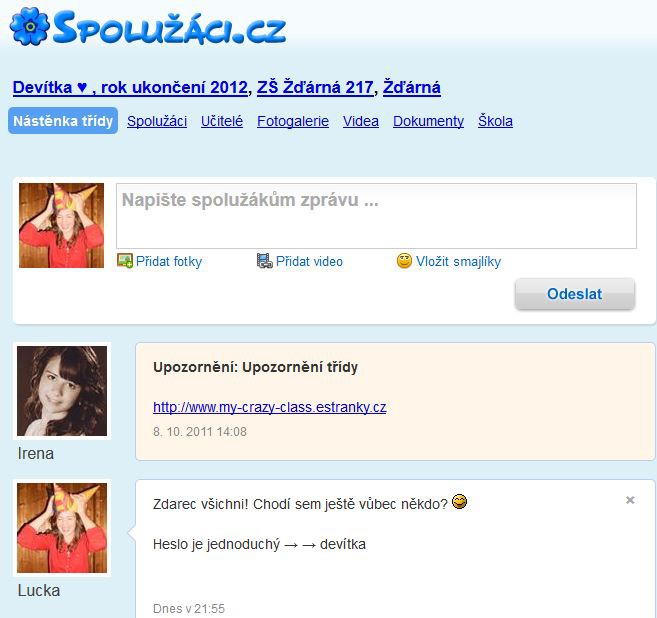This screenshot has height=618, width=657.
Task: Click the smiley emoticon in Lucka's post
Action: pyautogui.click(x=460, y=502)
